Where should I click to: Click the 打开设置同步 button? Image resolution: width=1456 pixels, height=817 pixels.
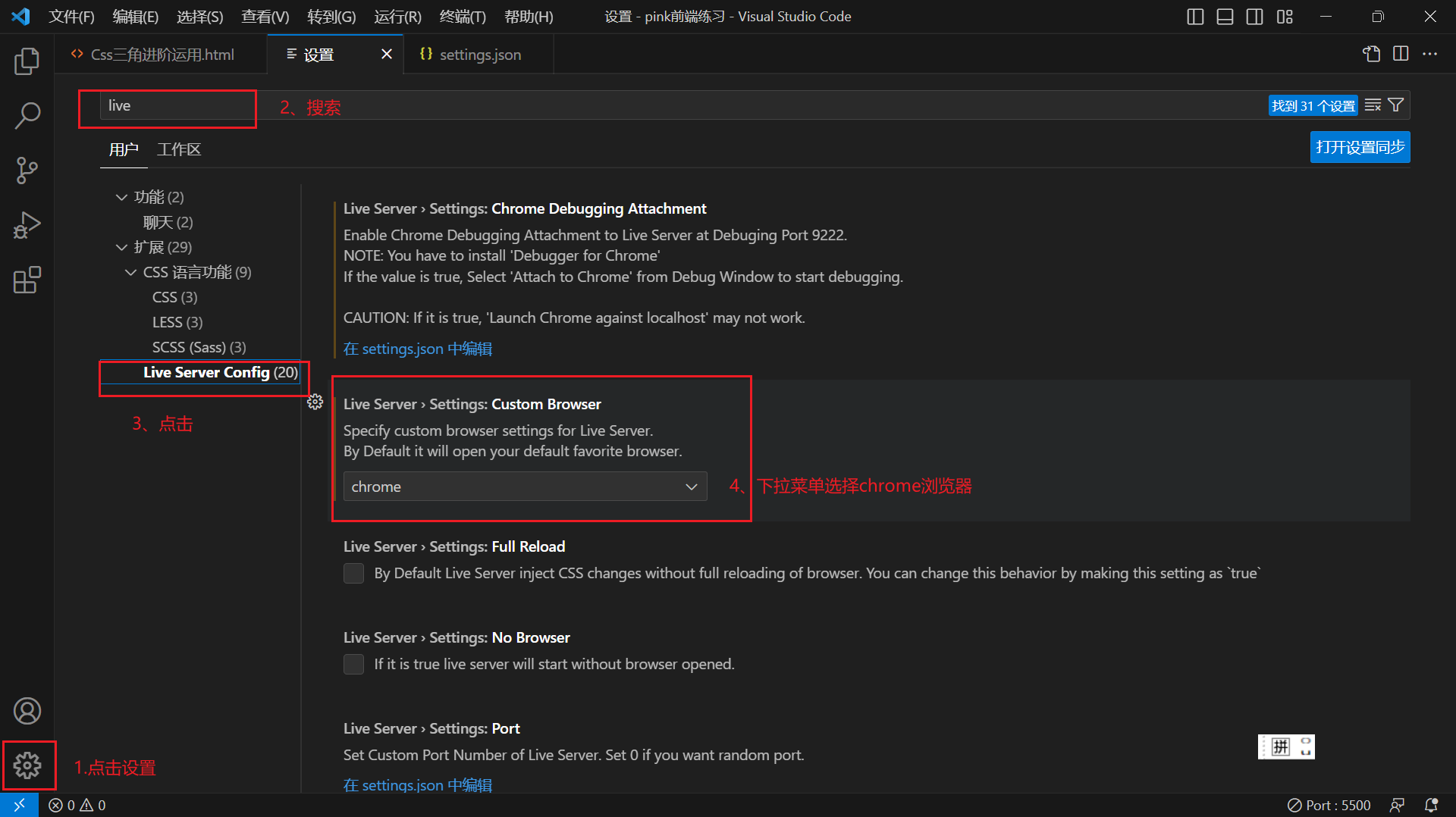pyautogui.click(x=1359, y=147)
